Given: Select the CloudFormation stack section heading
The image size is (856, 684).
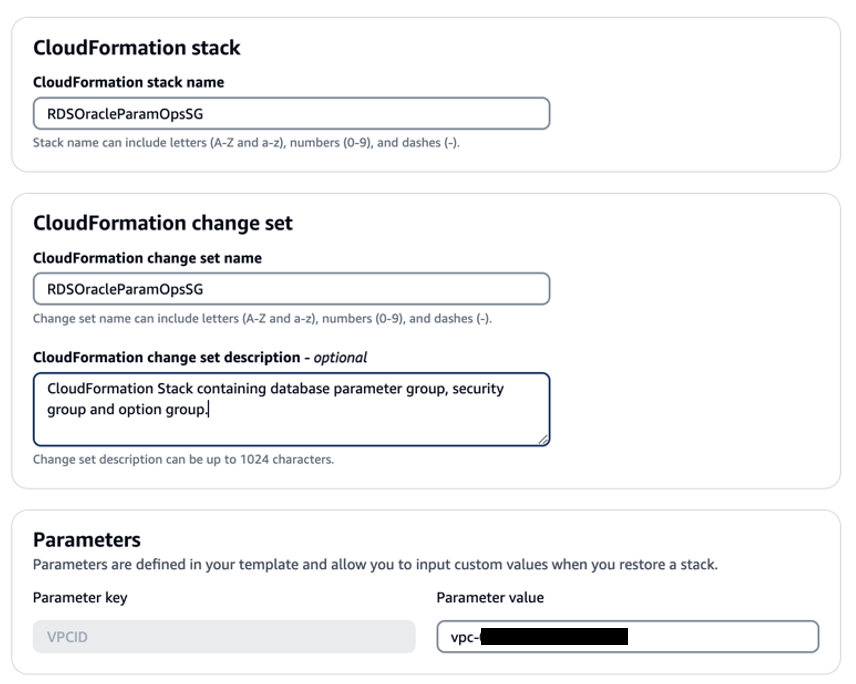Looking at the screenshot, I should tap(136, 46).
